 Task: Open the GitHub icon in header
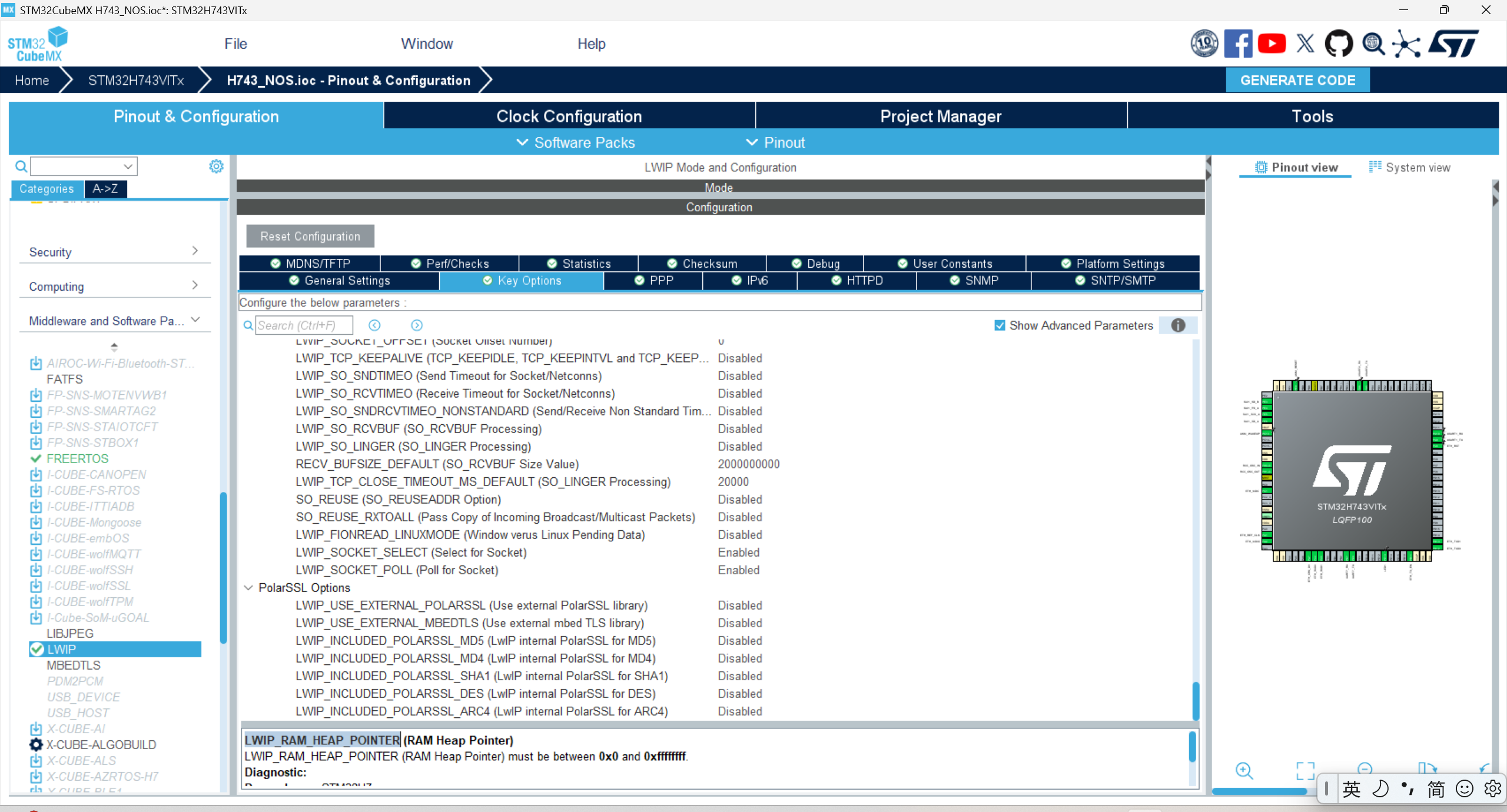(x=1339, y=44)
